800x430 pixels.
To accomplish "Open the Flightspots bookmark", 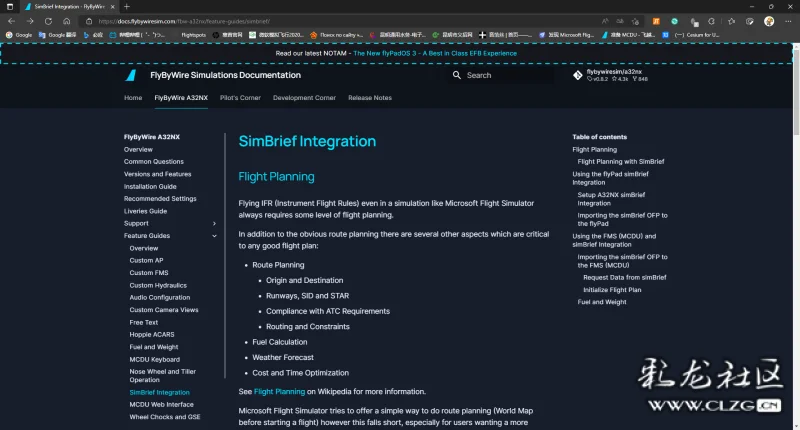I will [x=193, y=35].
